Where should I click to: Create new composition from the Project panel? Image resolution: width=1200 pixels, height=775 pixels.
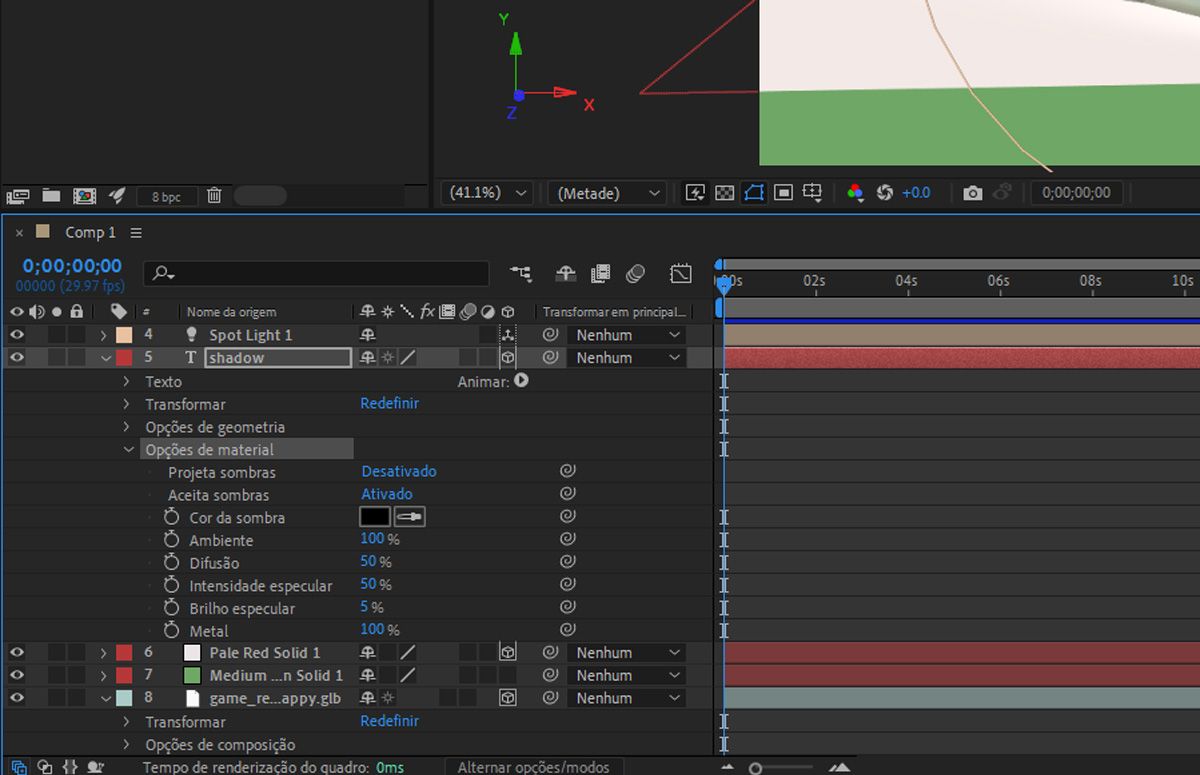pyautogui.click(x=85, y=196)
